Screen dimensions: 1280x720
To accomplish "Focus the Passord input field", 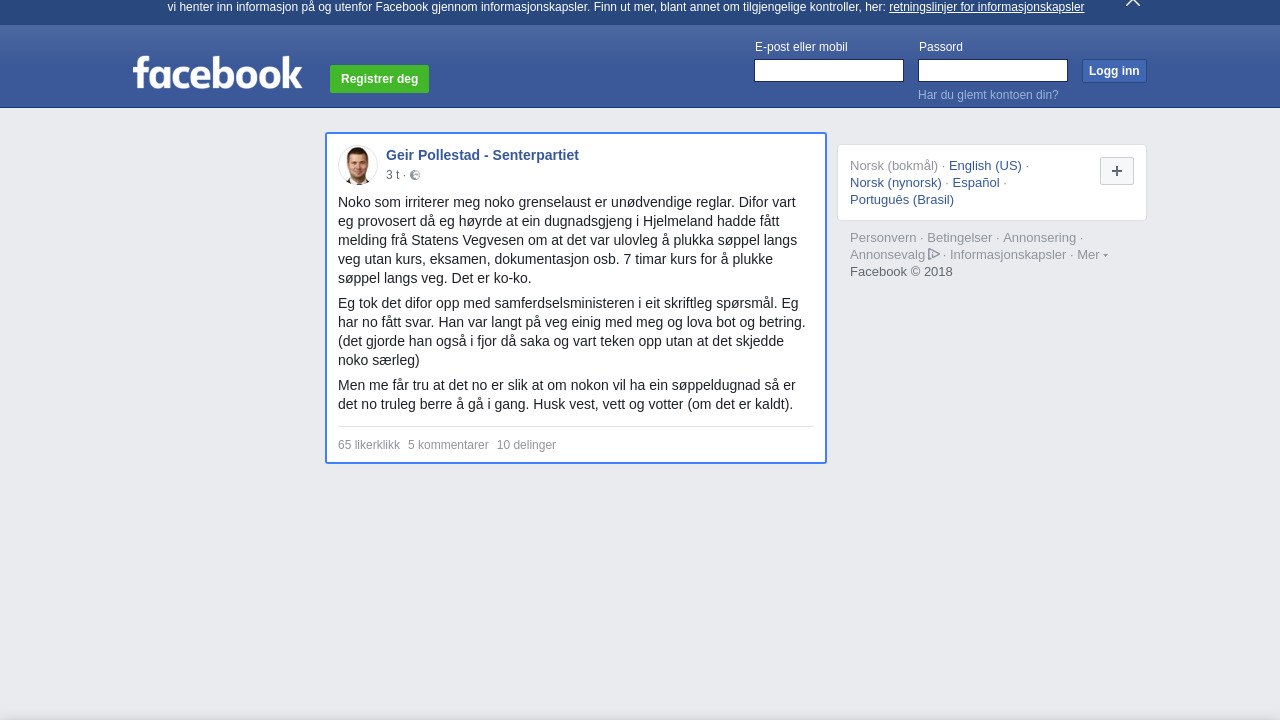I will coord(993,71).
